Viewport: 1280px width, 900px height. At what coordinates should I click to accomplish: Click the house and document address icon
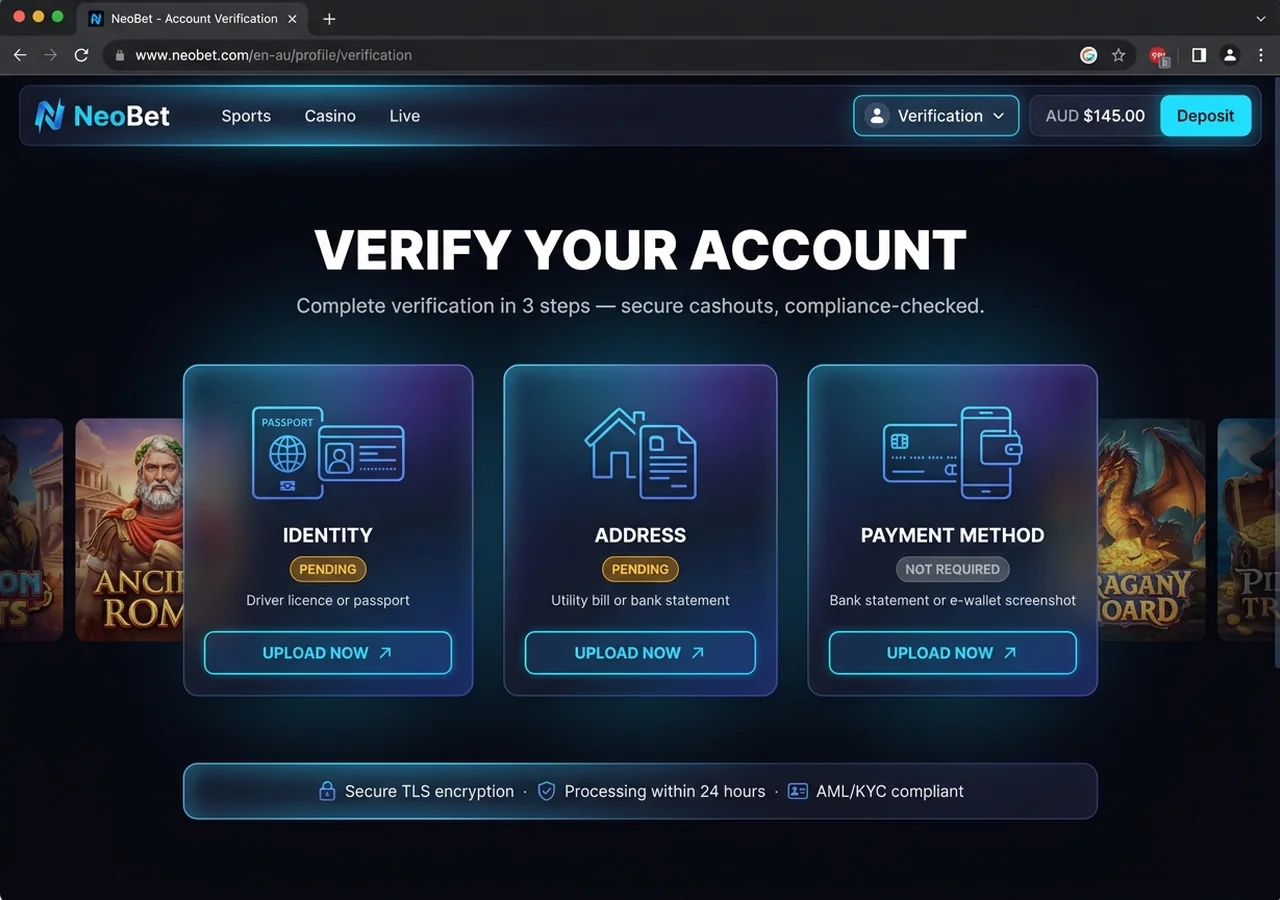point(640,452)
